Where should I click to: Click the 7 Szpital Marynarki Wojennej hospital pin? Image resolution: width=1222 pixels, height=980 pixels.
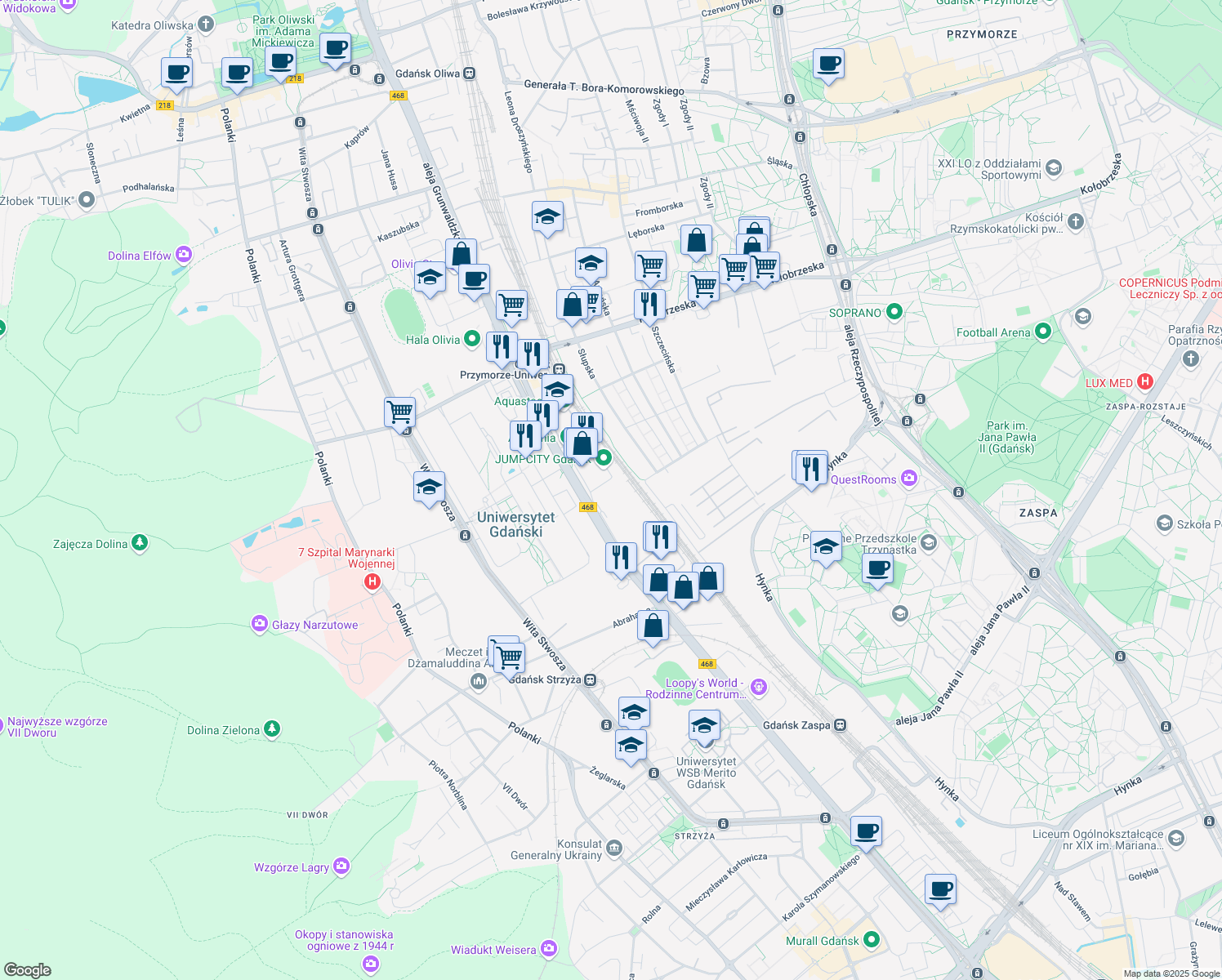372,582
